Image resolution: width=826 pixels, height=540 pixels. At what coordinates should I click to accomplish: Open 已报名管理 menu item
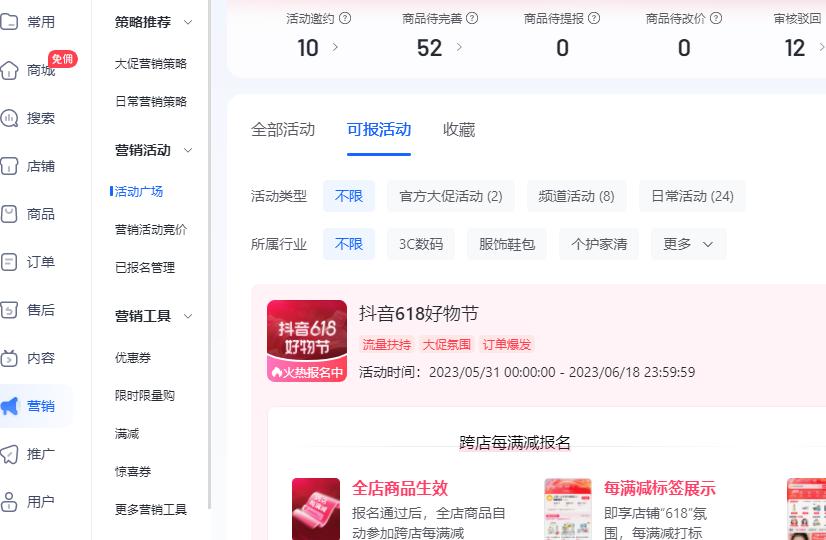[x=145, y=267]
